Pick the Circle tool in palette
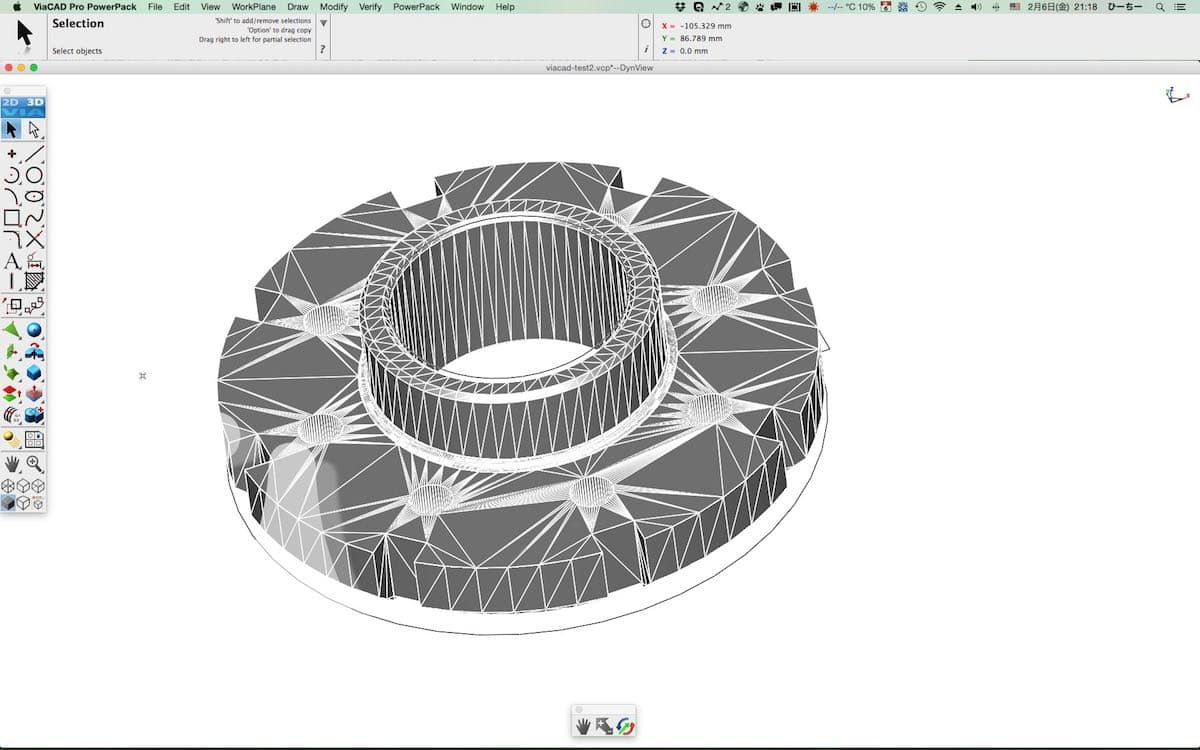The image size is (1200, 750). click(x=35, y=175)
